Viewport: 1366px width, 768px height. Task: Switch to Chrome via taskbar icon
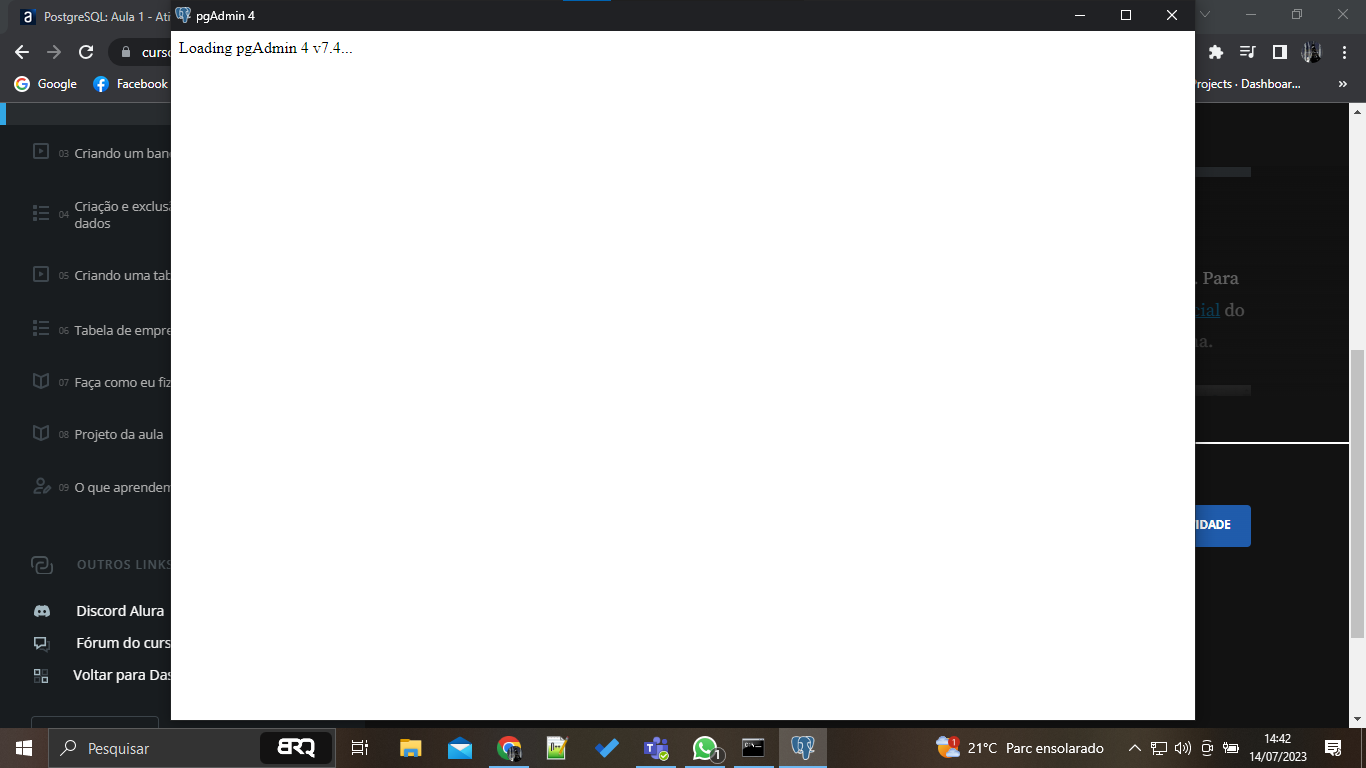tap(509, 748)
